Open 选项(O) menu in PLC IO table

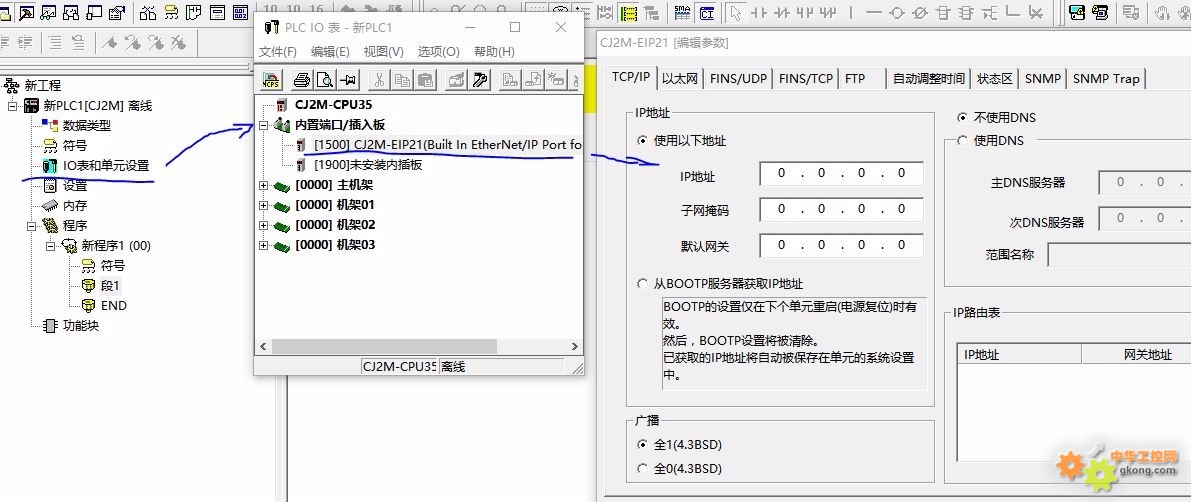tap(438, 52)
